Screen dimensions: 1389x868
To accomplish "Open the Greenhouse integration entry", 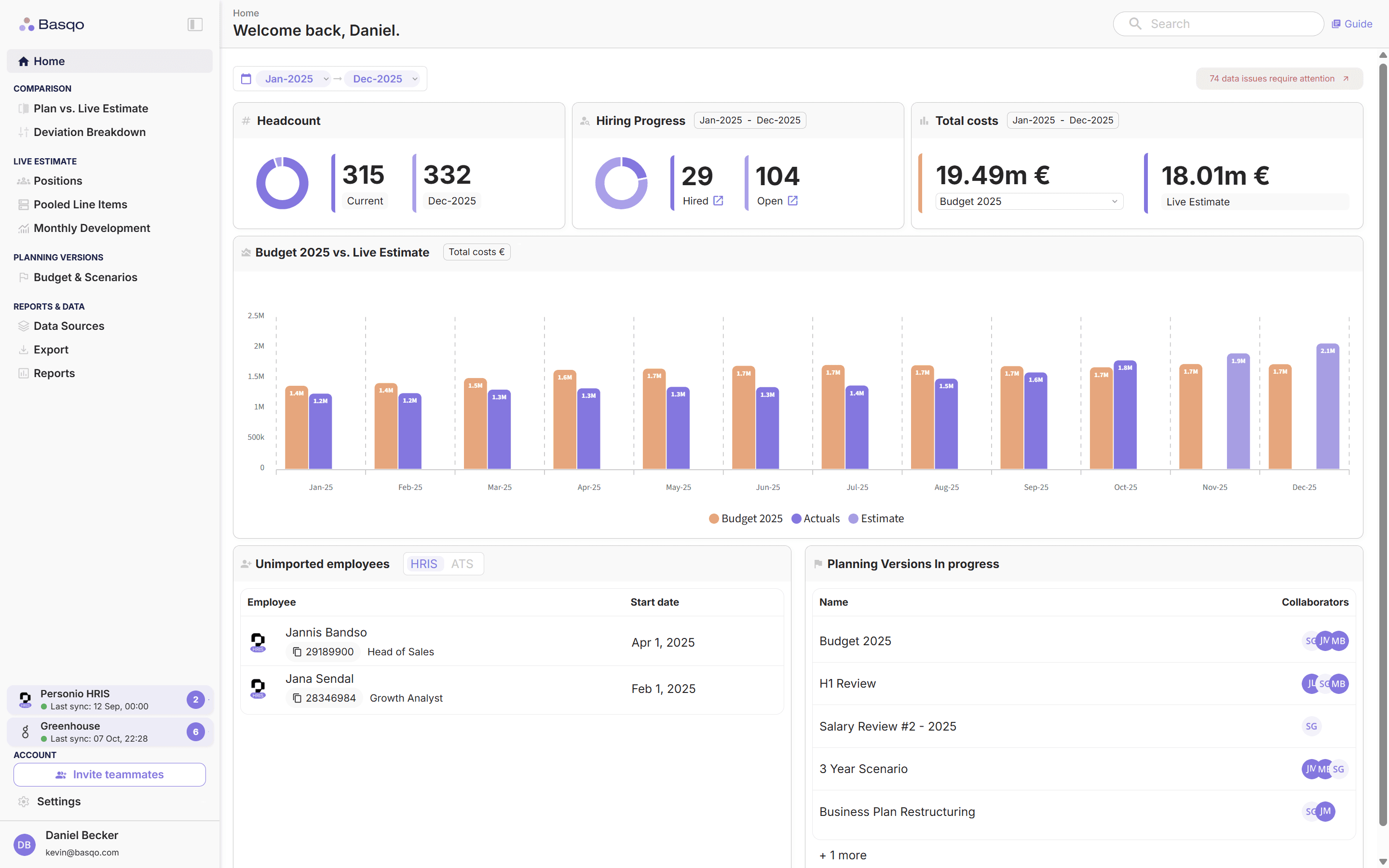I will pos(109,732).
